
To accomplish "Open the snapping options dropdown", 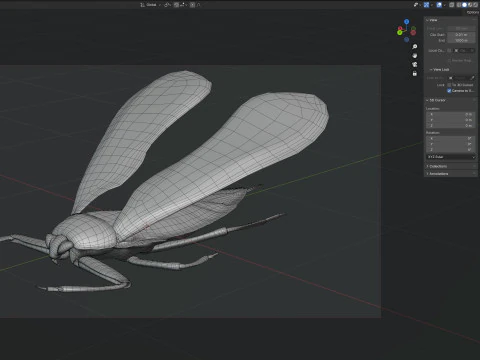I will [x=183, y=5].
